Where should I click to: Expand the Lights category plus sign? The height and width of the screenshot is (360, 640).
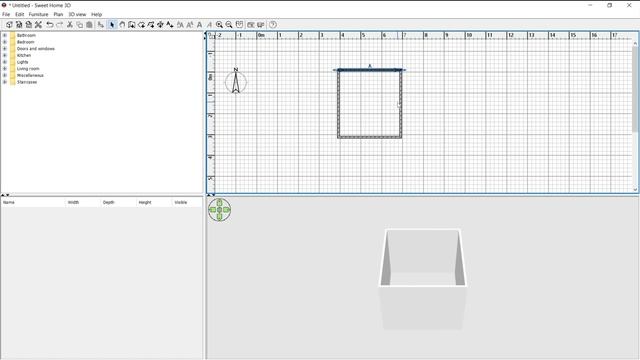(x=5, y=62)
